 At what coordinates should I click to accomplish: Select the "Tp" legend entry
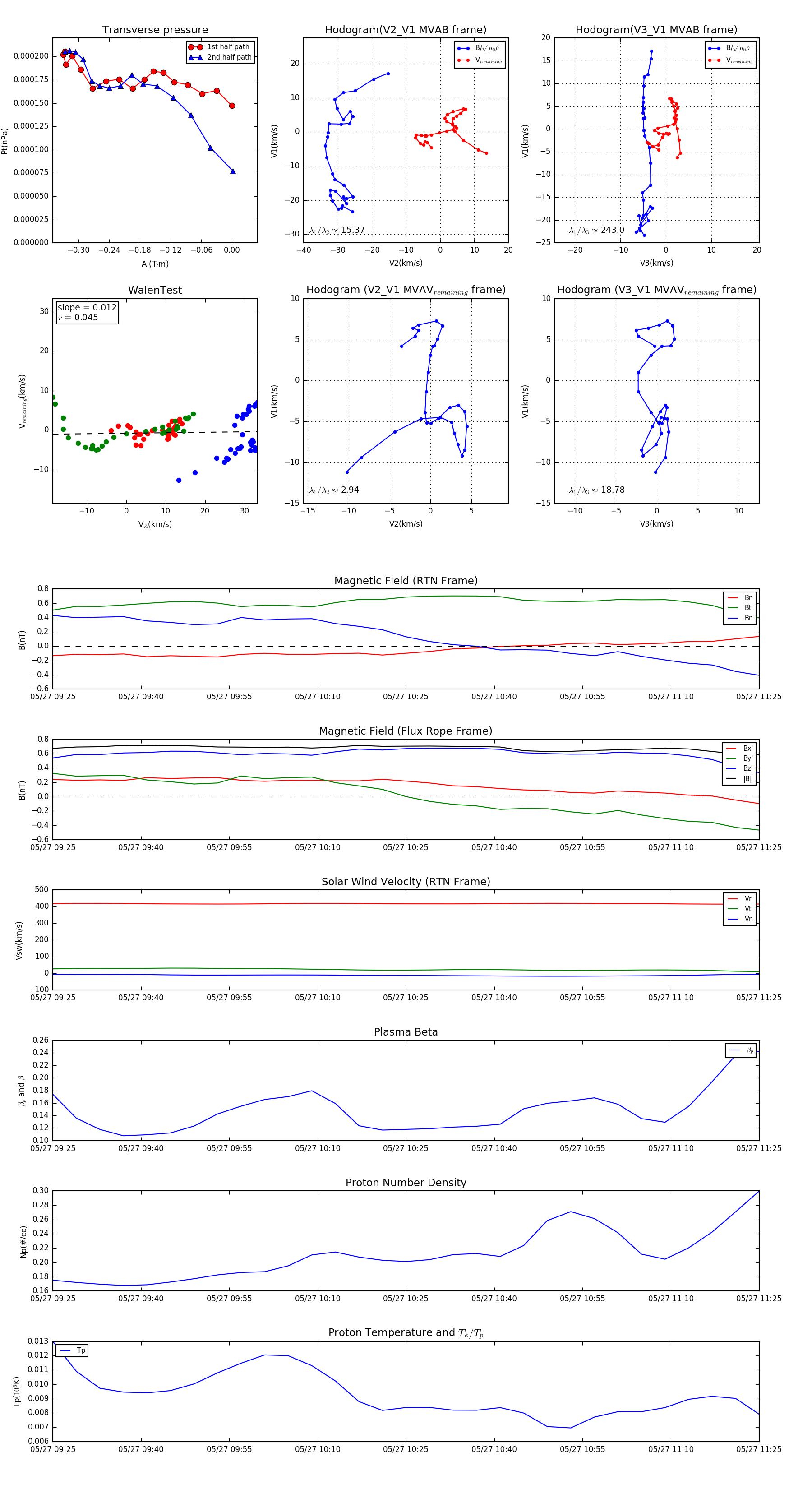pyautogui.click(x=72, y=1351)
